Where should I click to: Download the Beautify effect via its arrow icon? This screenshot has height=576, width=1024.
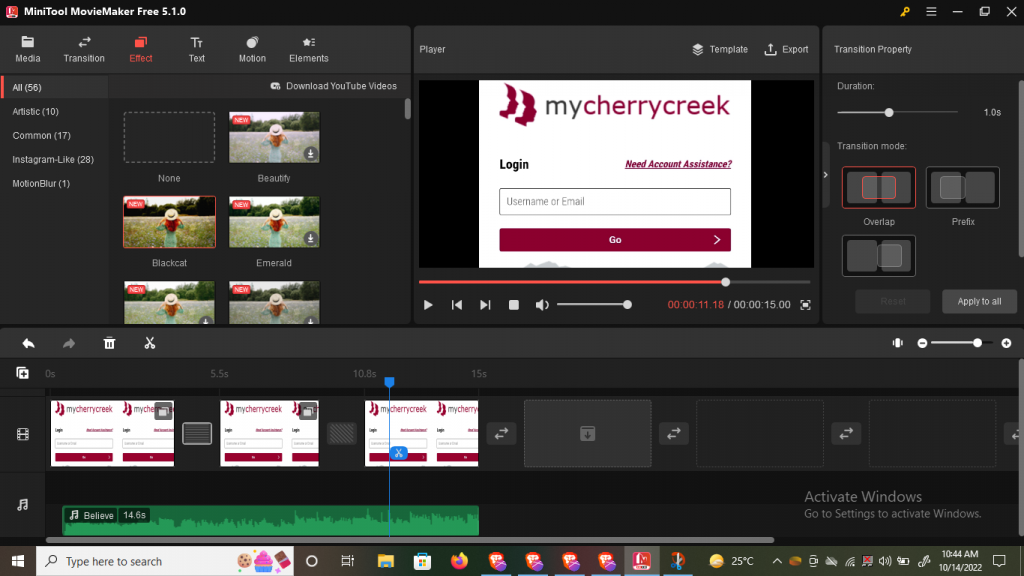[311, 153]
